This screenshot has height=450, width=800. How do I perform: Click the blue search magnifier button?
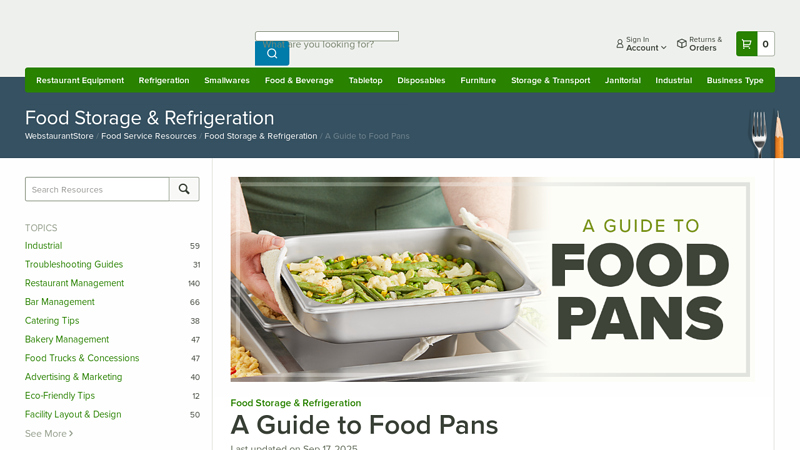coord(272,54)
